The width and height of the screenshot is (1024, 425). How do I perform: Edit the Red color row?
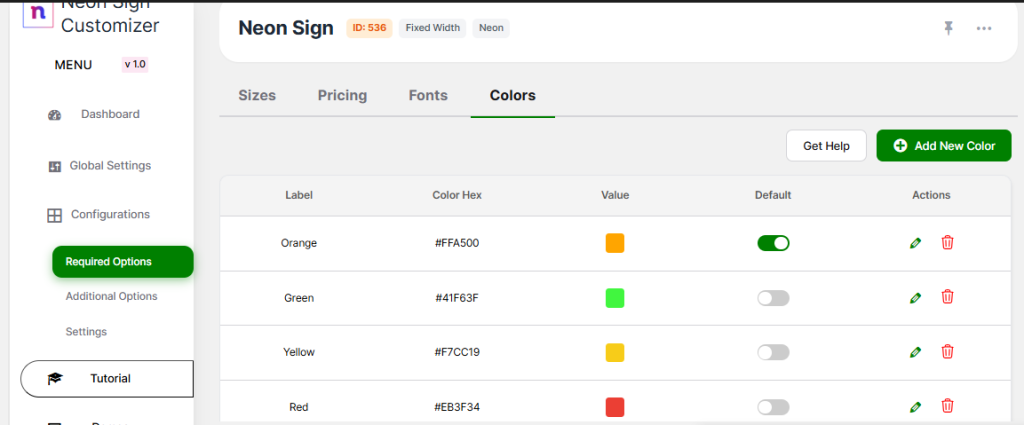[915, 407]
